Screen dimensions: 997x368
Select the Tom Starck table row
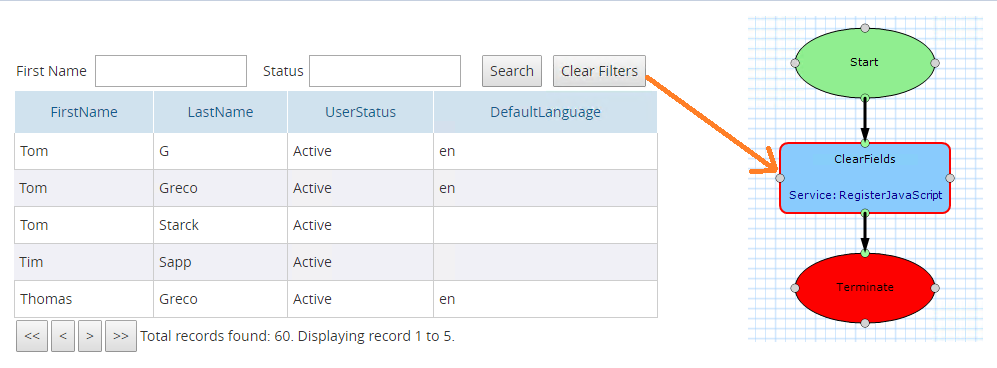pos(336,225)
